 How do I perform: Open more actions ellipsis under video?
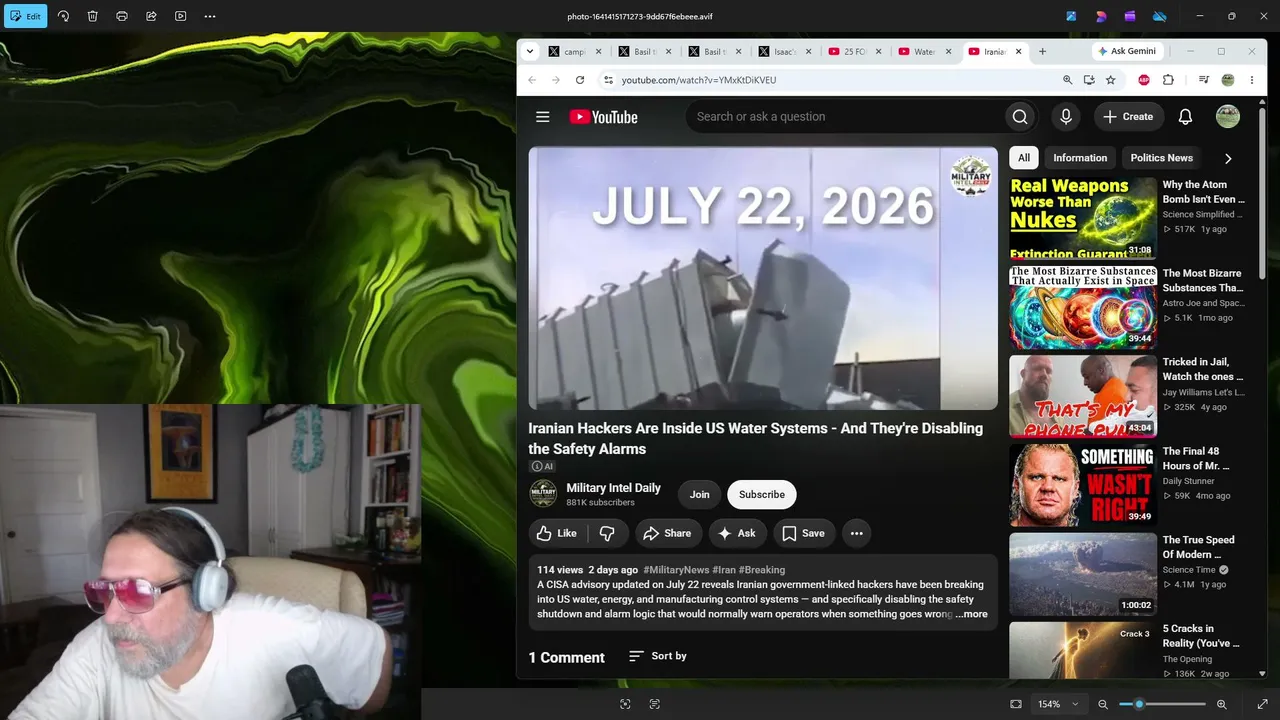click(856, 533)
